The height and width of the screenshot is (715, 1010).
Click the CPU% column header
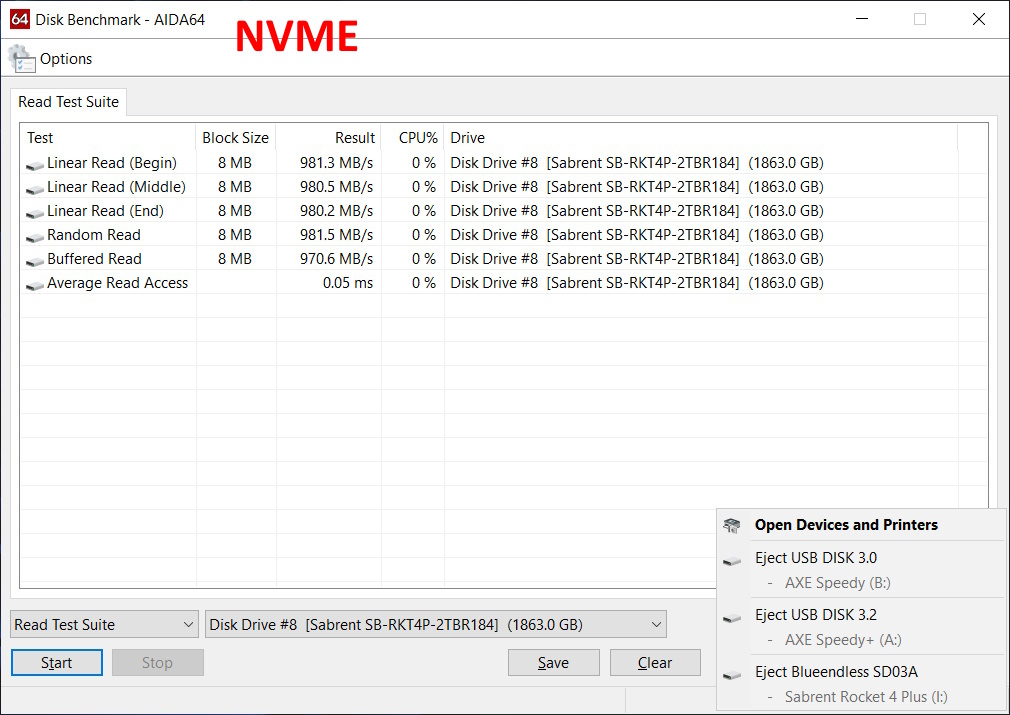coord(413,138)
